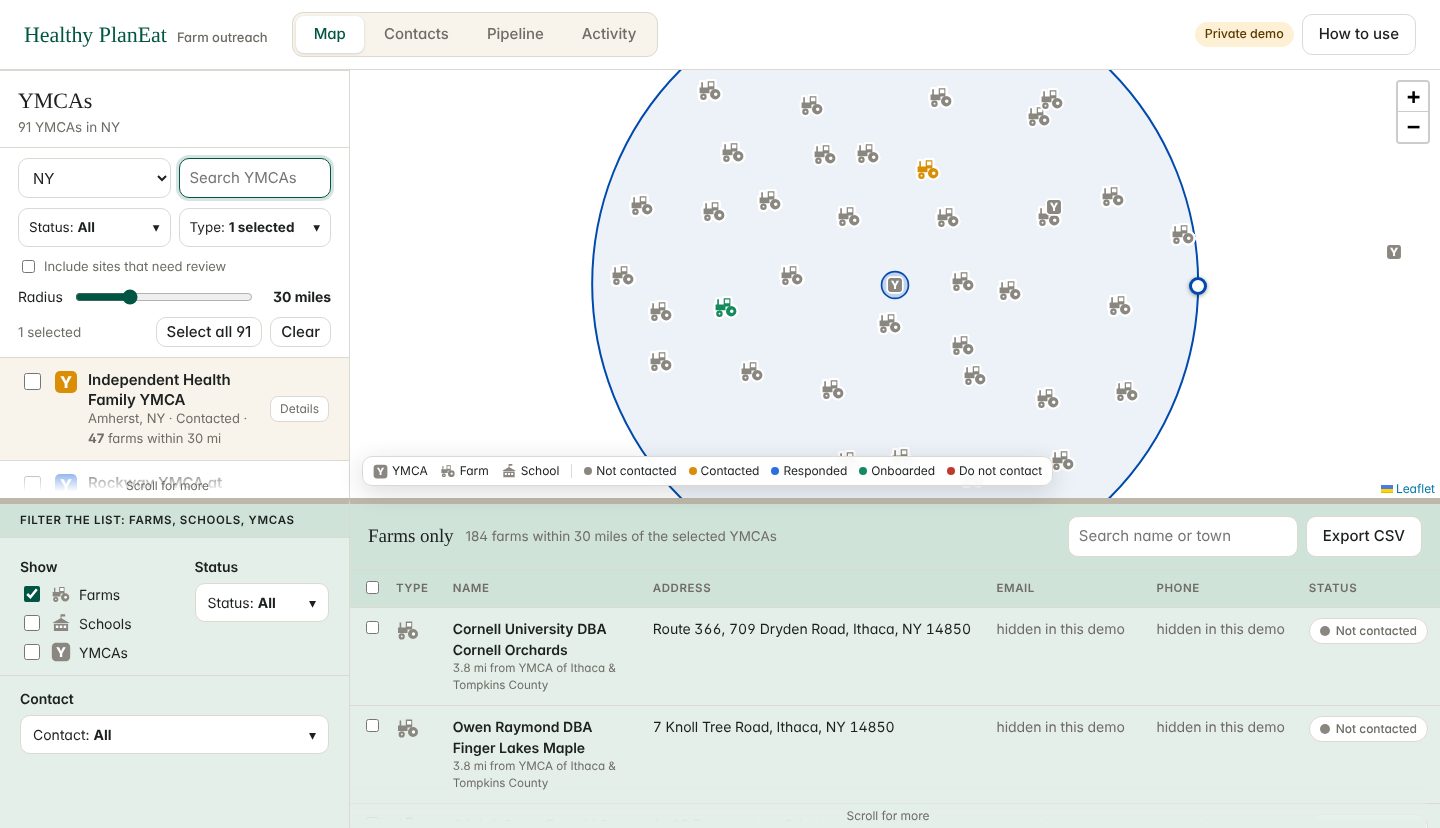Screen dimensions: 1440x828
Task: Click the school icon beside Schools filter
Action: [x=61, y=624]
